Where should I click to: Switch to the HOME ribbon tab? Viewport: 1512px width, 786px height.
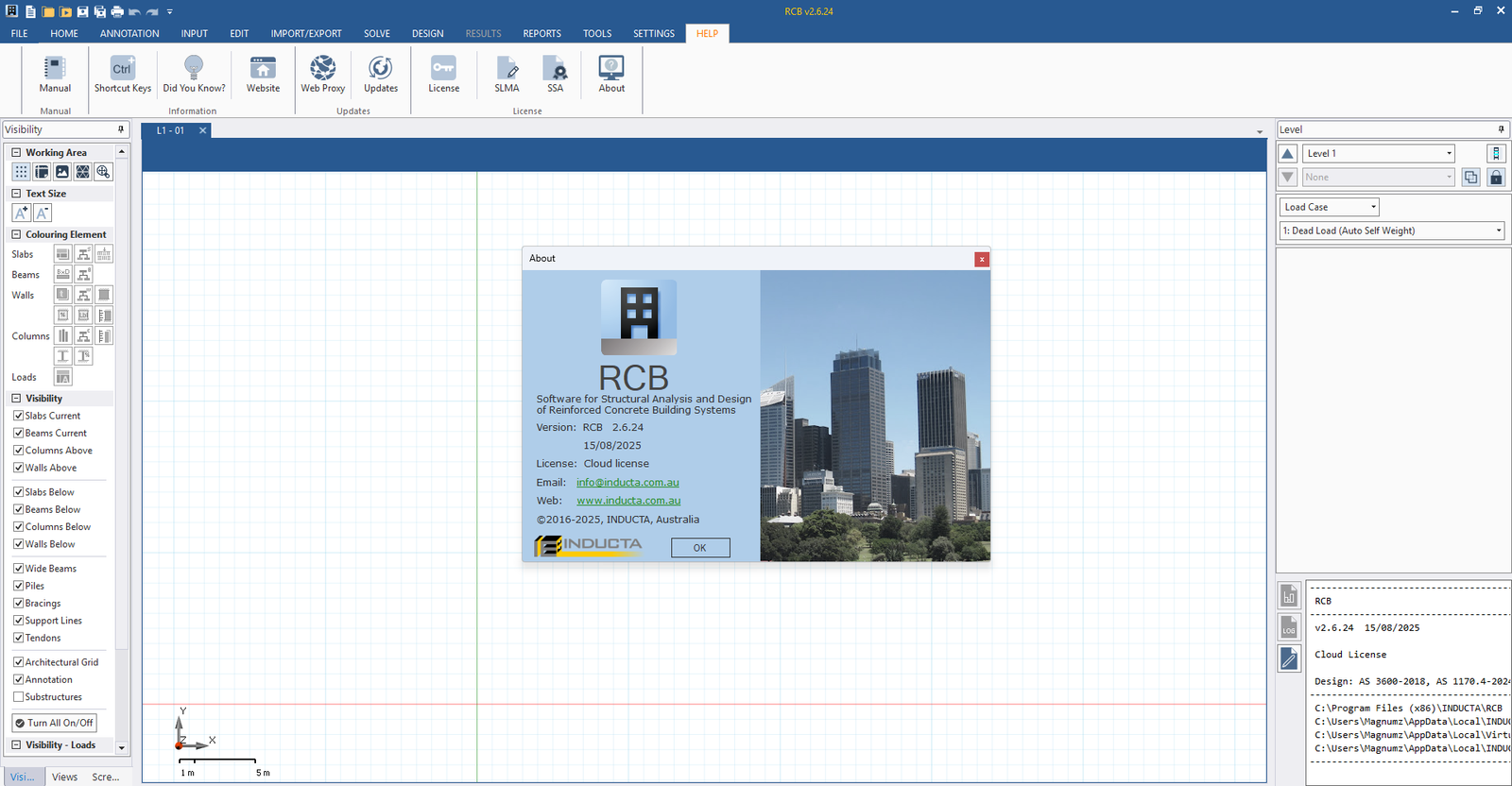coord(64,33)
